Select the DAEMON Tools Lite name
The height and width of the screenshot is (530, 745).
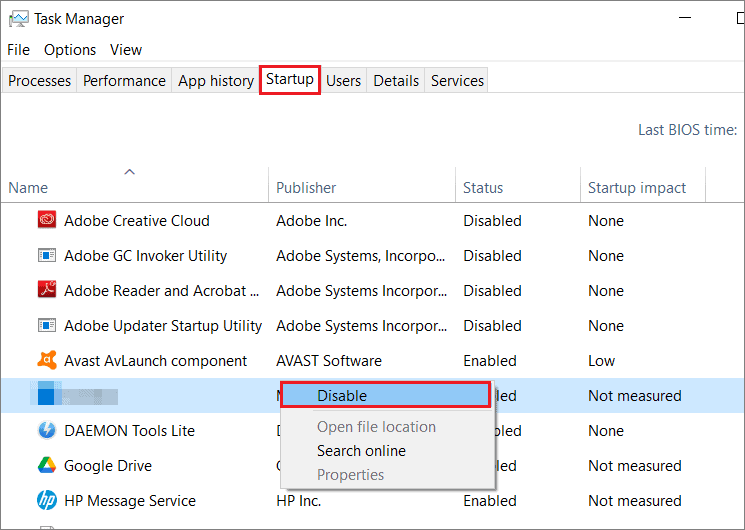point(129,431)
